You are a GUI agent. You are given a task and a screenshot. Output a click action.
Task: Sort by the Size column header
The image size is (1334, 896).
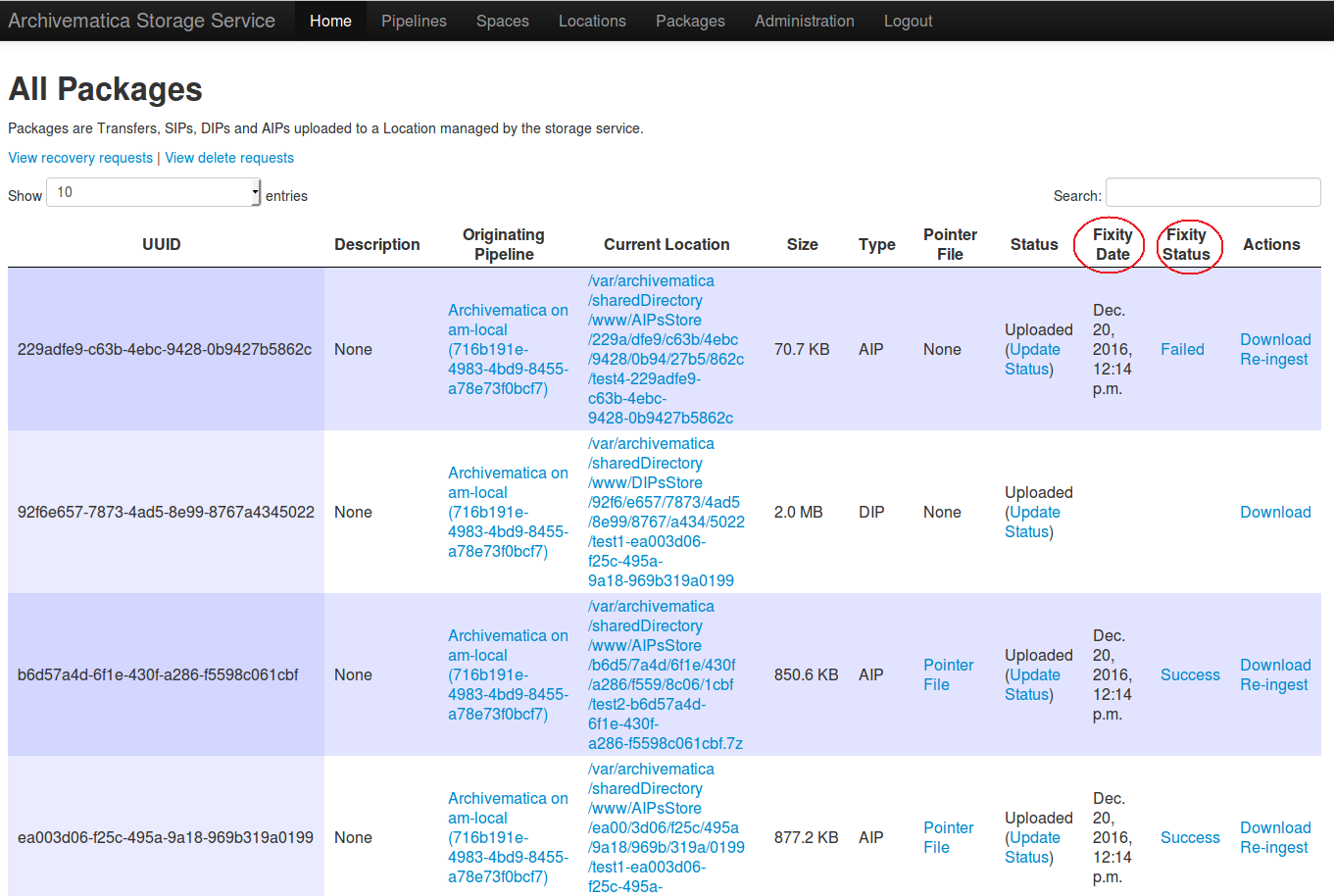point(802,244)
